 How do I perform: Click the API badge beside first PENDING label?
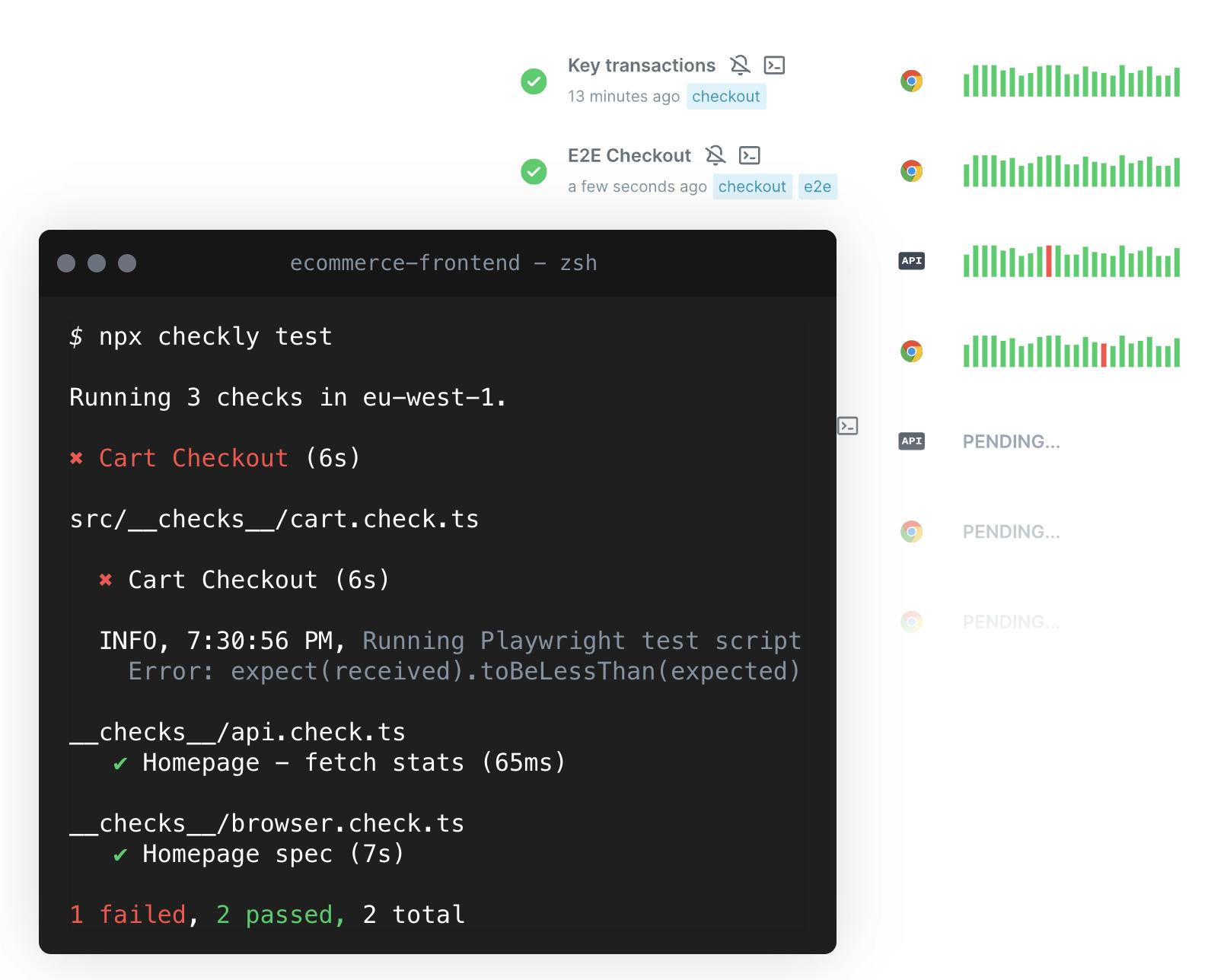coord(911,441)
